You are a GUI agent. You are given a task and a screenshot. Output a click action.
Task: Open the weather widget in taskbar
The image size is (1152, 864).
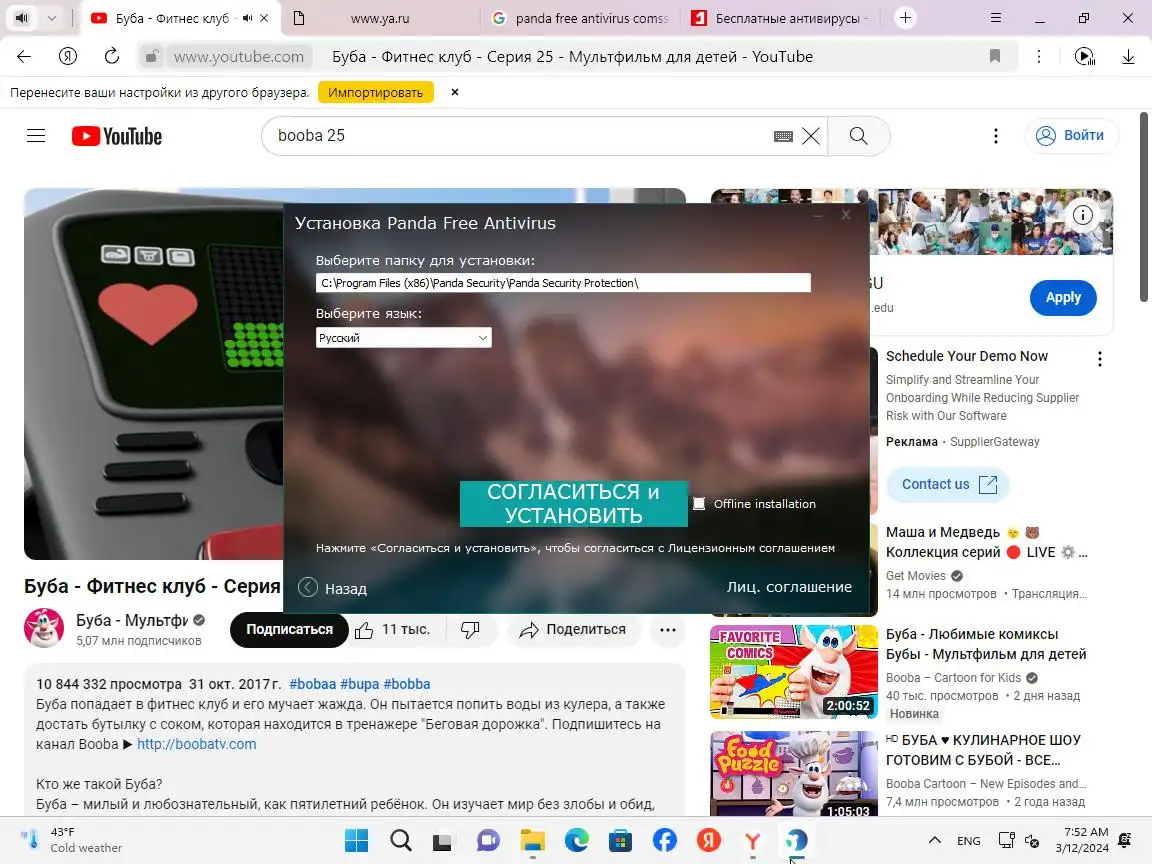[x=71, y=840]
